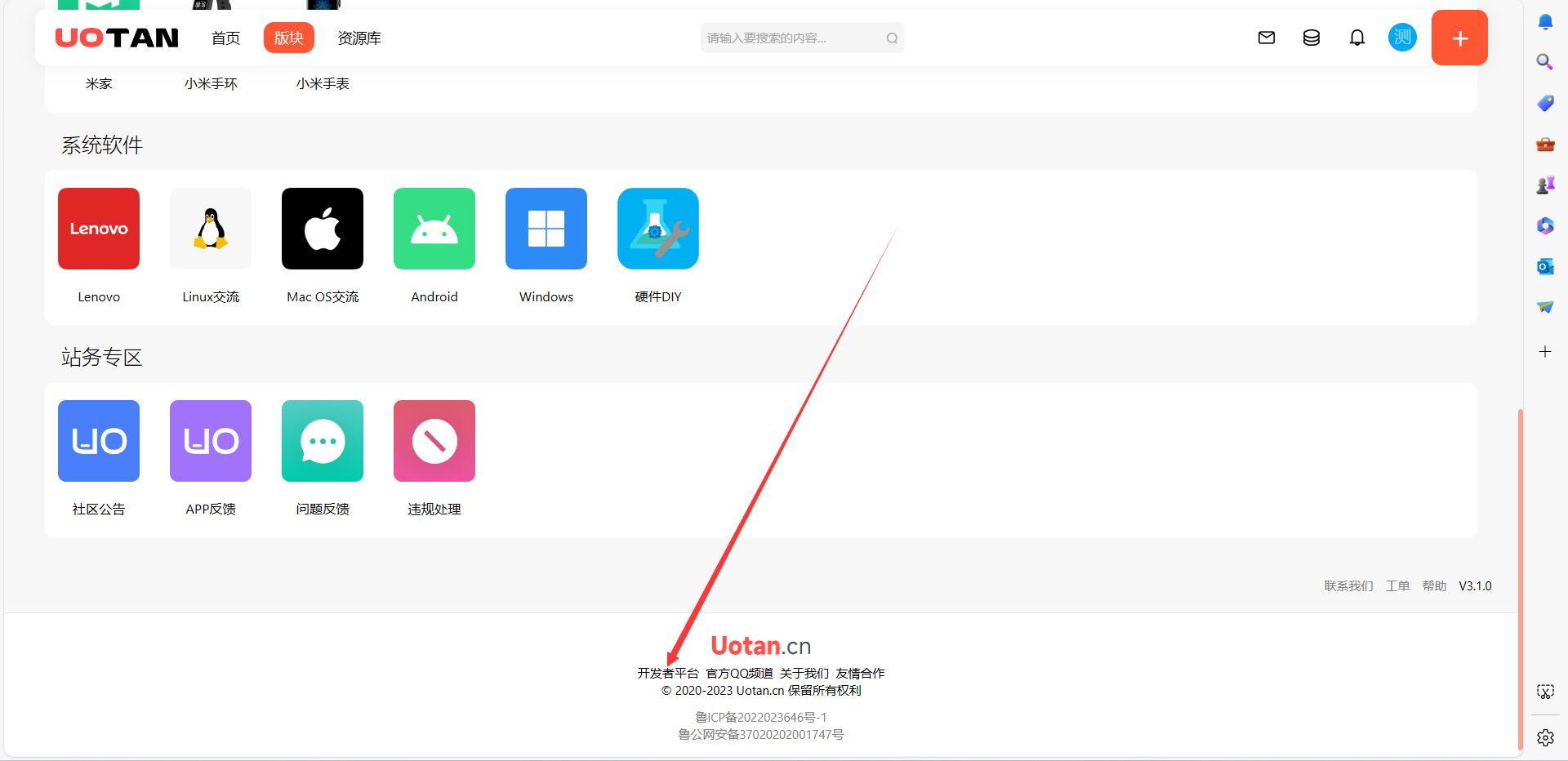1568x761 pixels.
Task: Click the V3.1.0 version text
Action: (x=1475, y=586)
